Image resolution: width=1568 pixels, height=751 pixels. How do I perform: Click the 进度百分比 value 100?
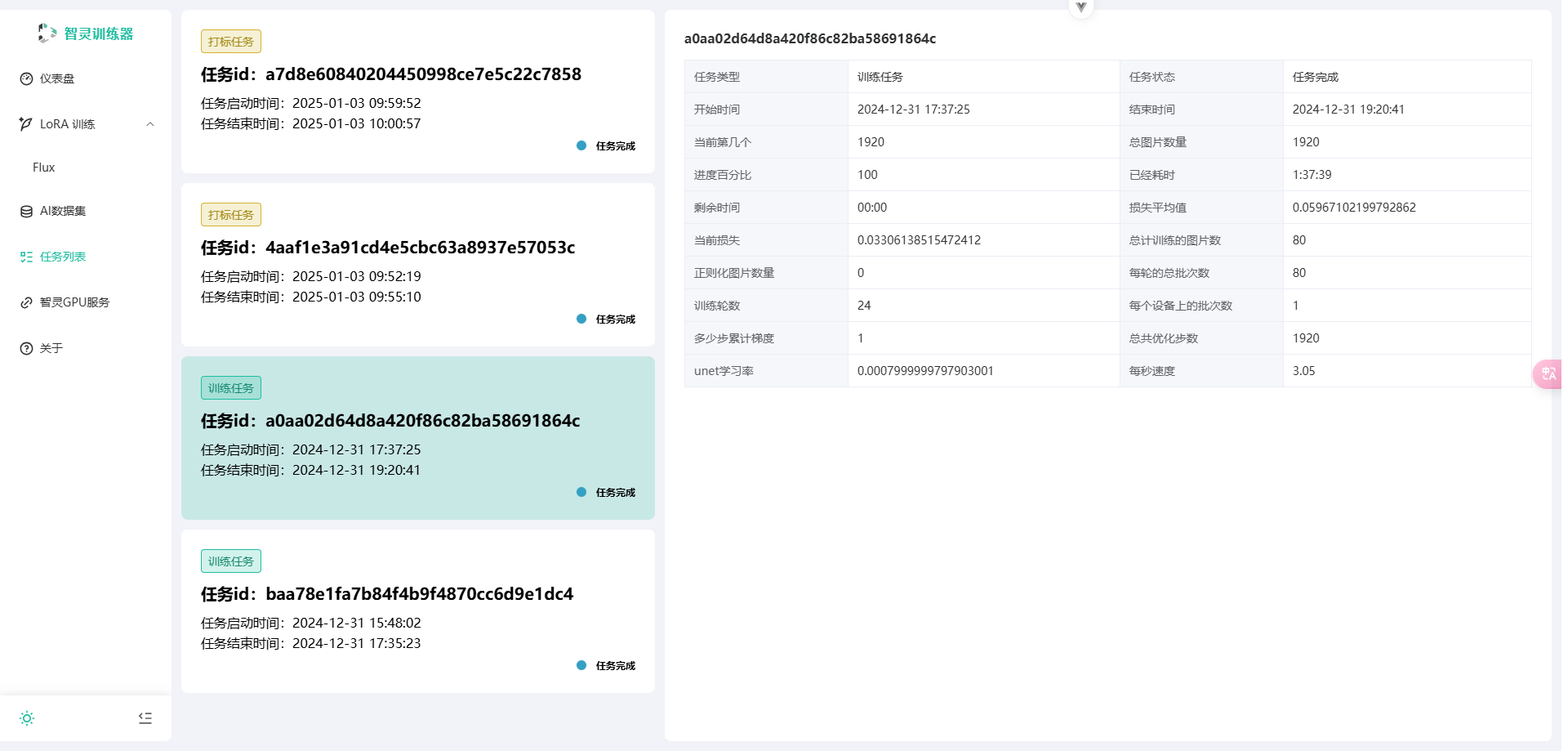pyautogui.click(x=867, y=175)
